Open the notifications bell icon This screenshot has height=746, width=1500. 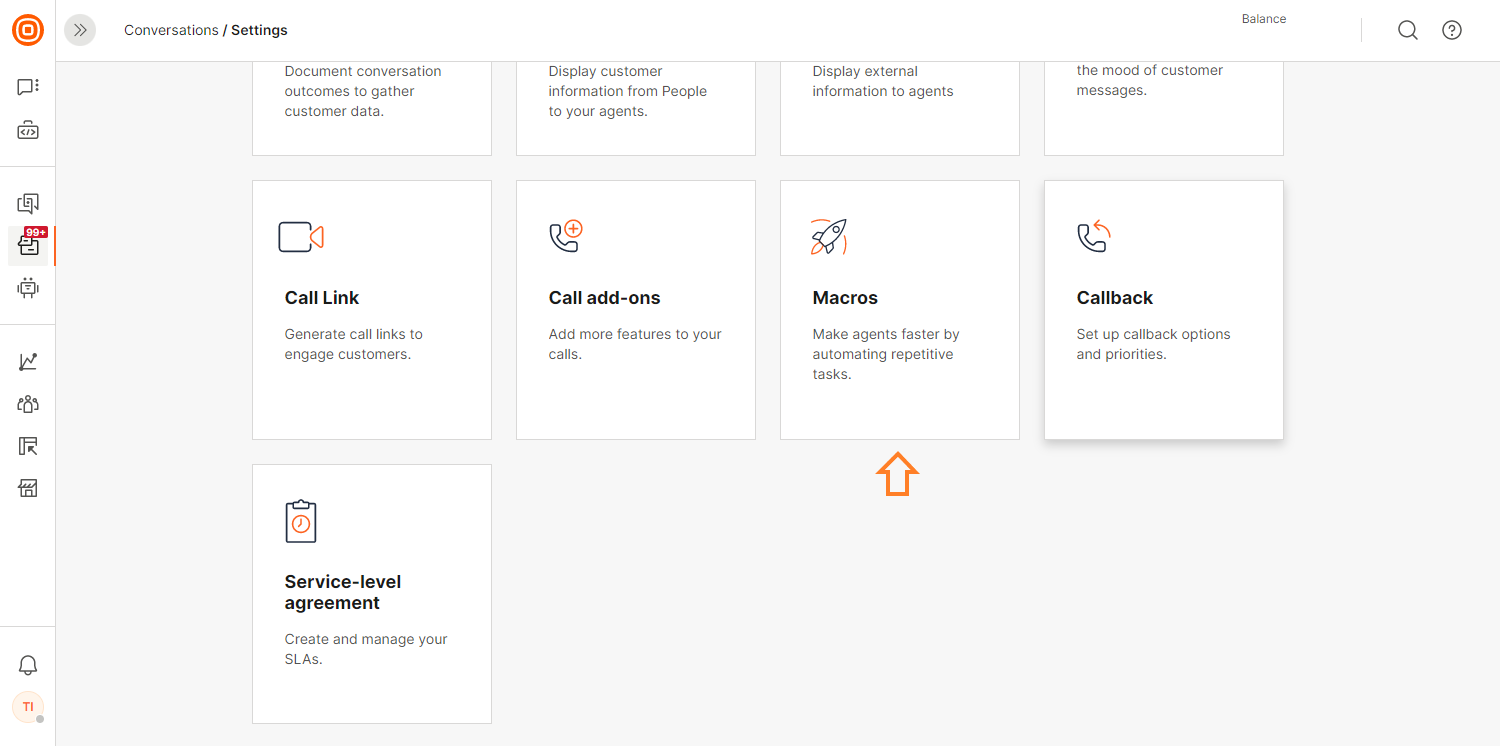tap(28, 665)
